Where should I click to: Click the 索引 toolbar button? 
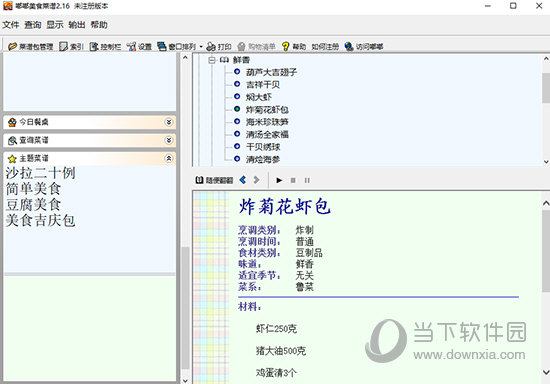72,46
